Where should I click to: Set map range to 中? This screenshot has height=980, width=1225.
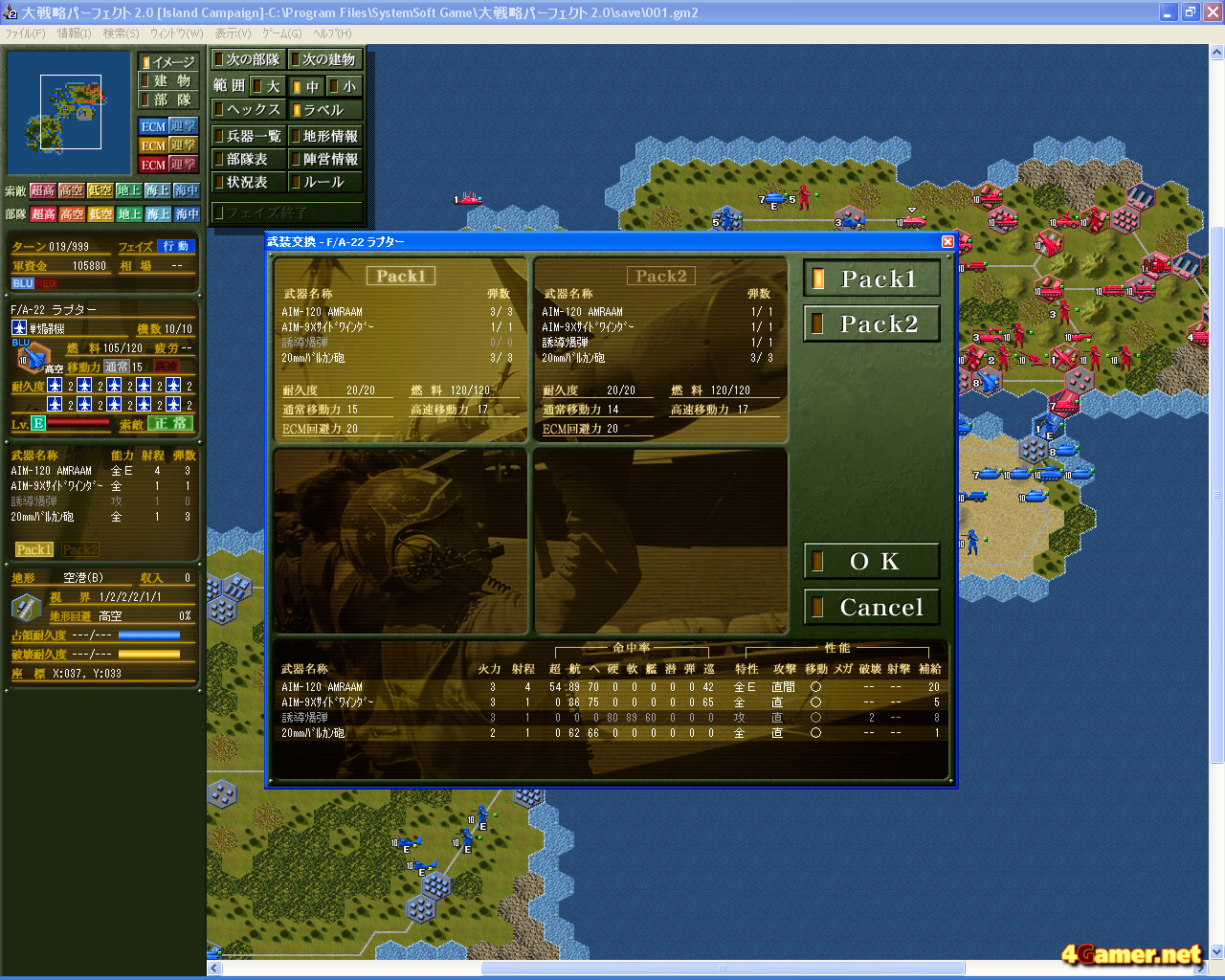[306, 86]
